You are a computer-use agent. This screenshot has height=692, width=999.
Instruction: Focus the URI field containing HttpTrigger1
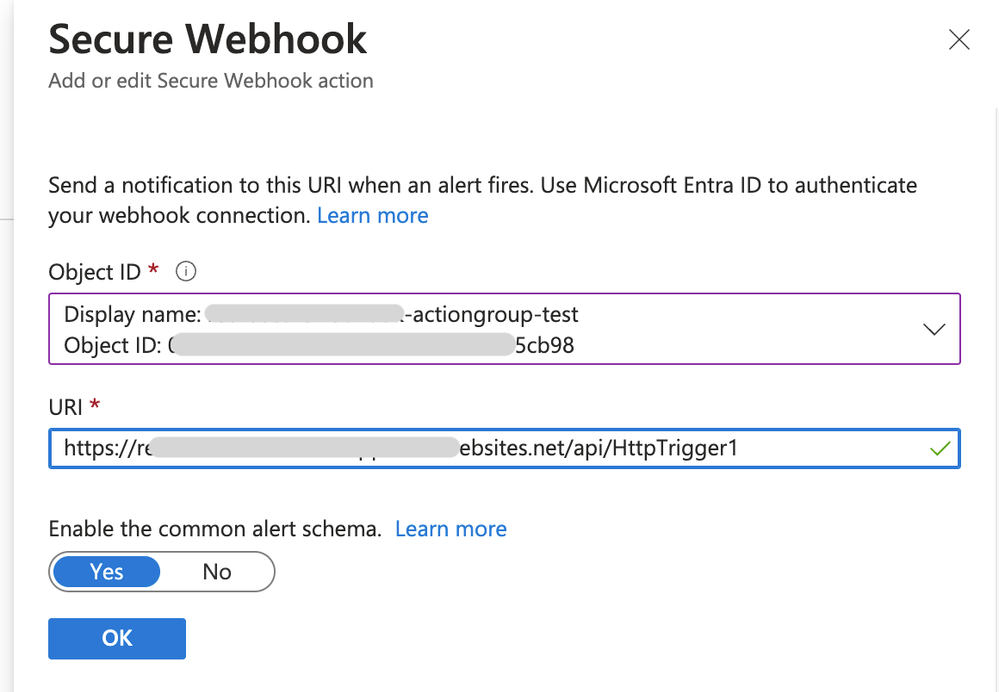pyautogui.click(x=504, y=449)
